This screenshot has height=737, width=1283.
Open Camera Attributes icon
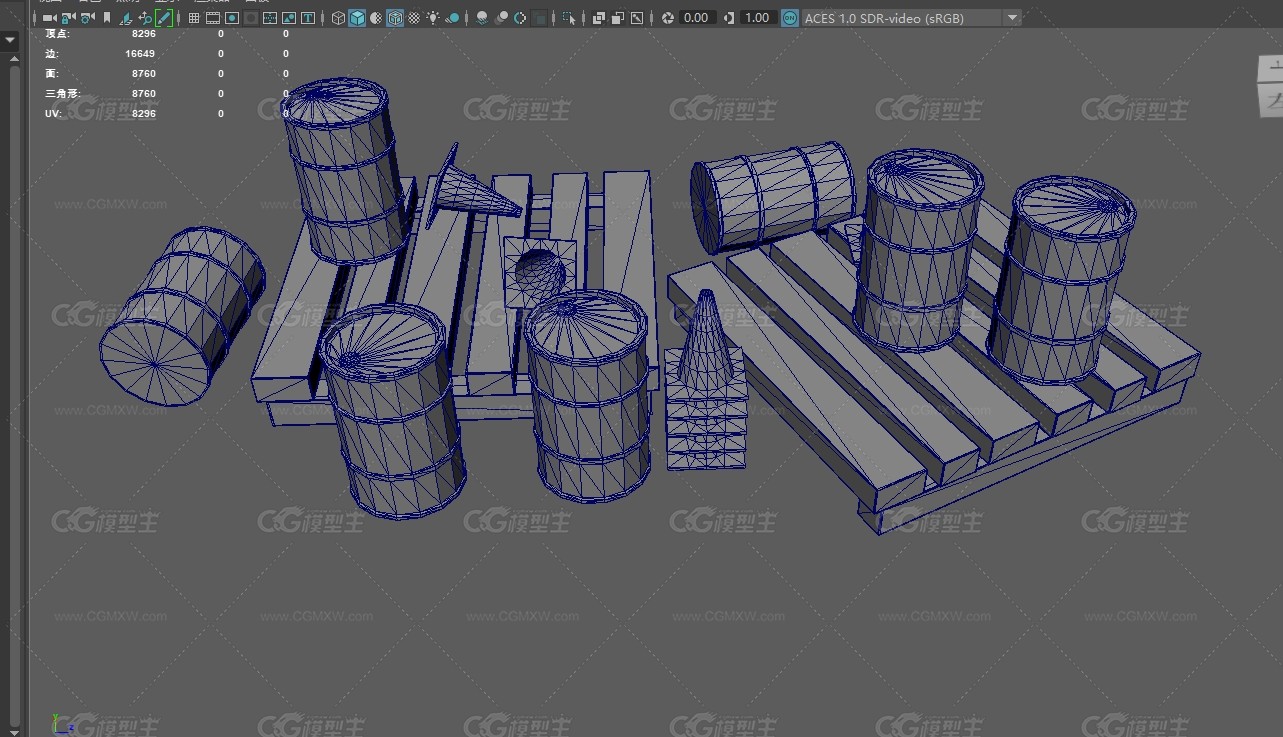pyautogui.click(x=88, y=18)
